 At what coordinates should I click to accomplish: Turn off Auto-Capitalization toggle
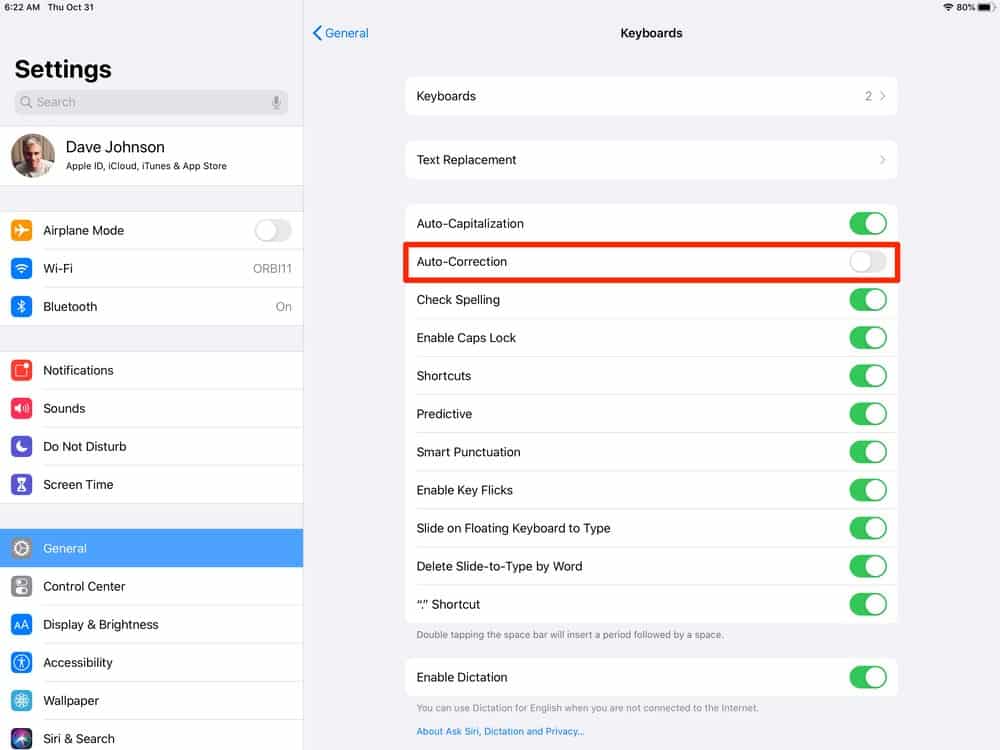pyautogui.click(x=867, y=223)
